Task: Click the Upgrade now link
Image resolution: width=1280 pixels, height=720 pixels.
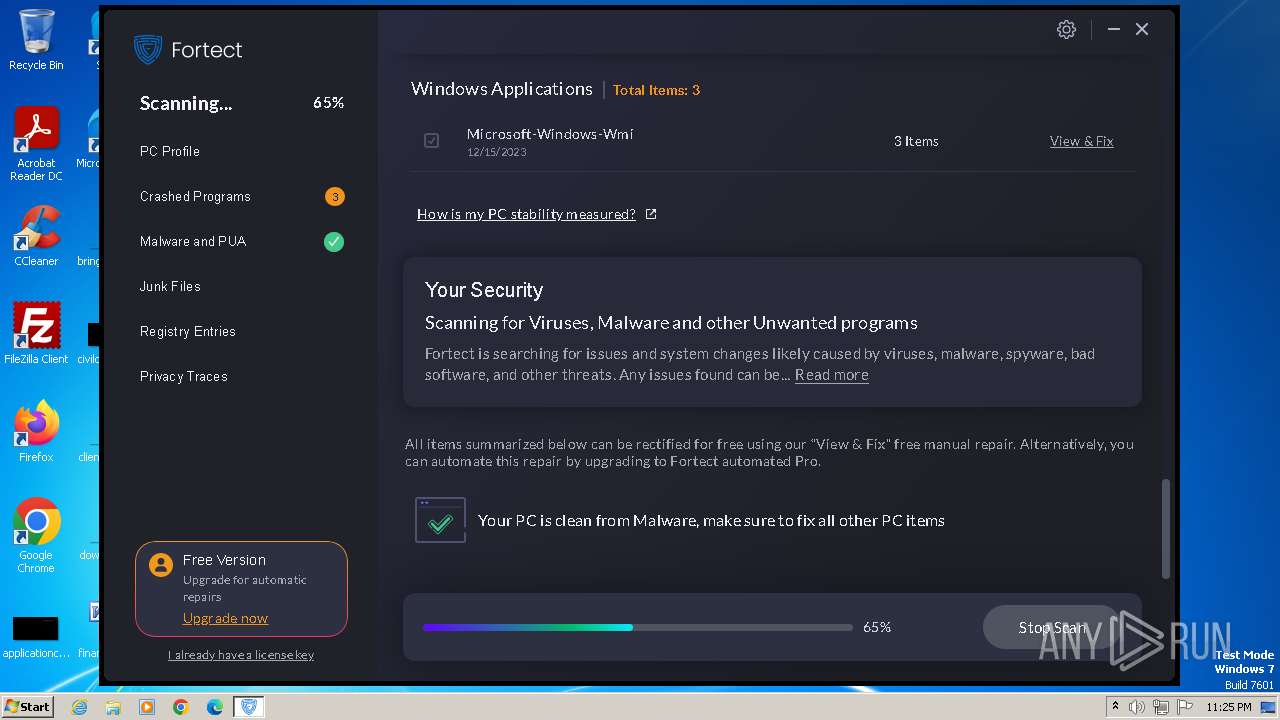Action: [225, 619]
